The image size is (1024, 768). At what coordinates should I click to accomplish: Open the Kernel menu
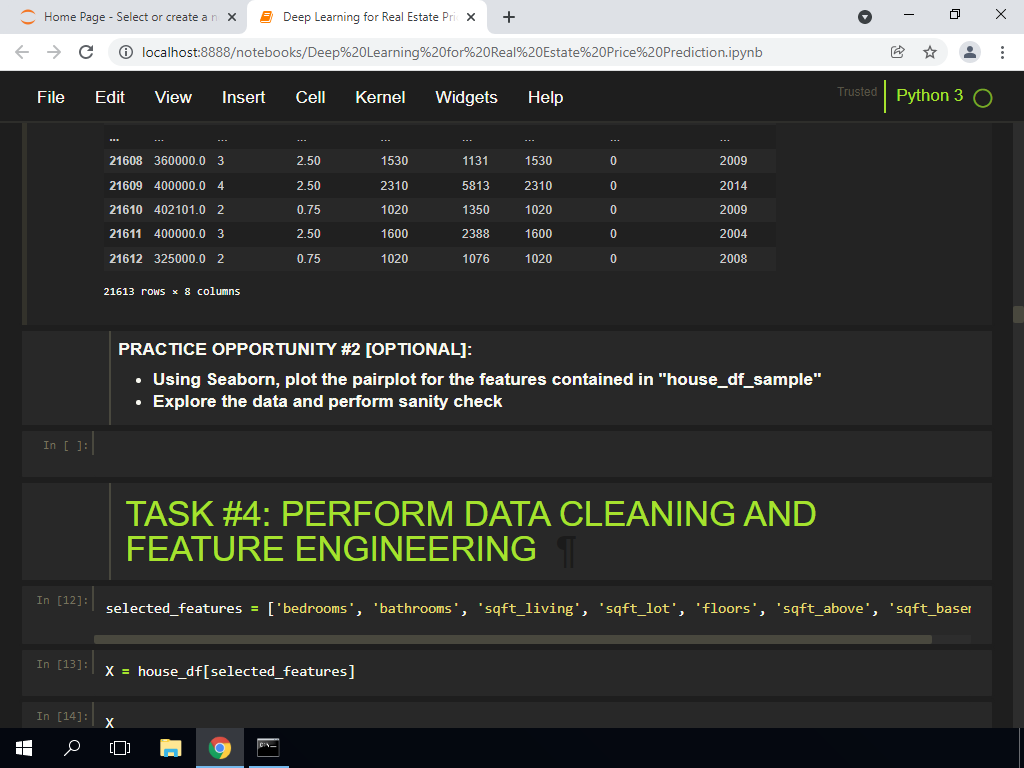tap(380, 97)
